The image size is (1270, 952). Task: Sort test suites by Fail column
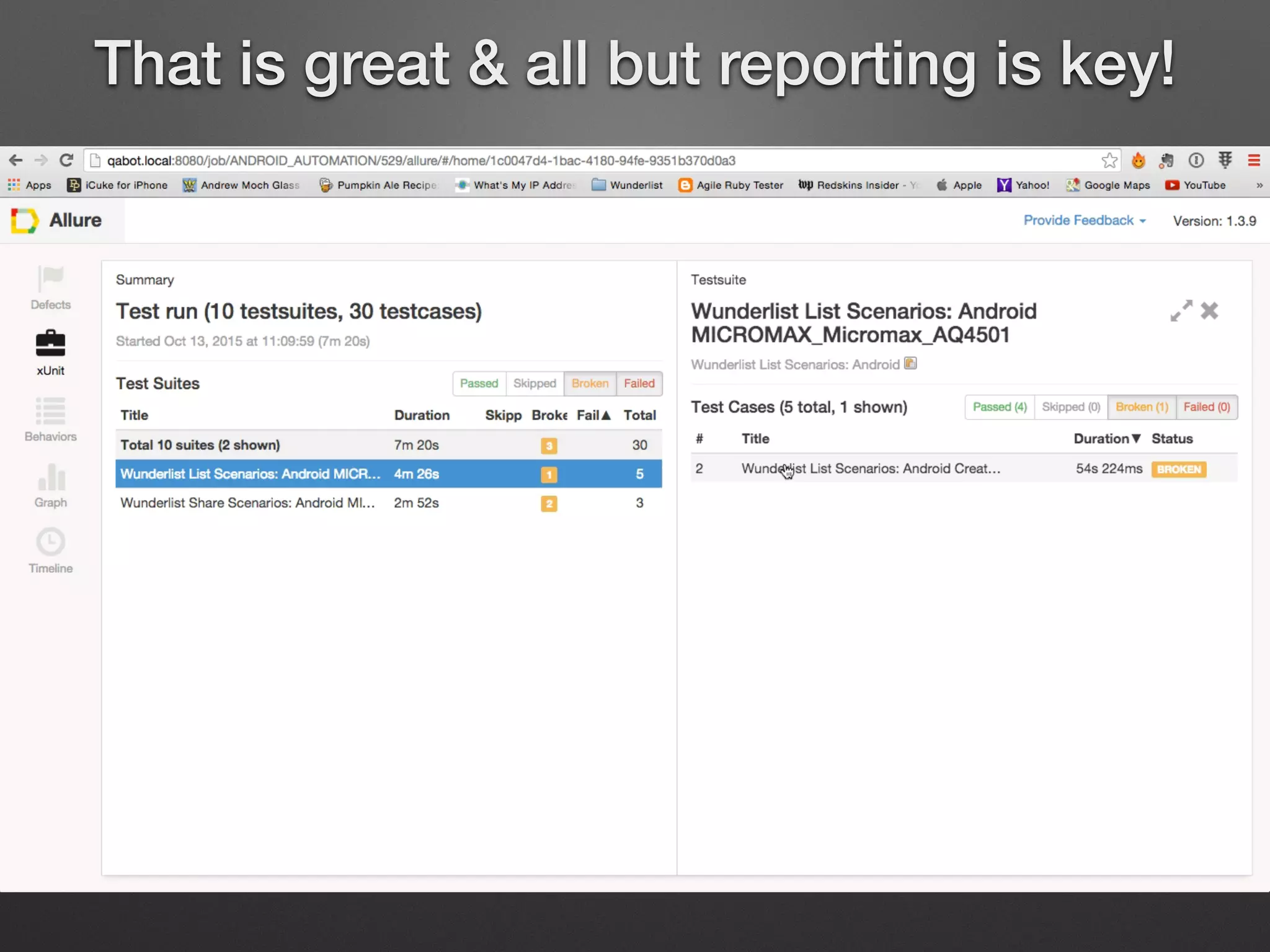(x=593, y=415)
